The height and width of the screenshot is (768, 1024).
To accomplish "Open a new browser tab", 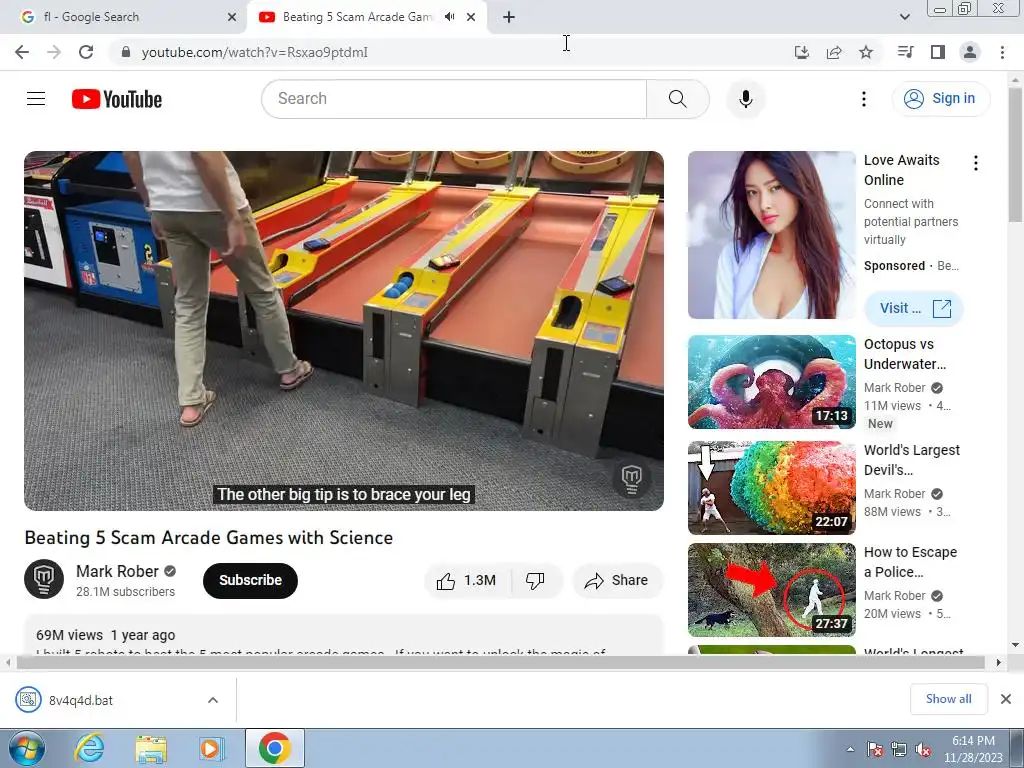I will coord(509,17).
